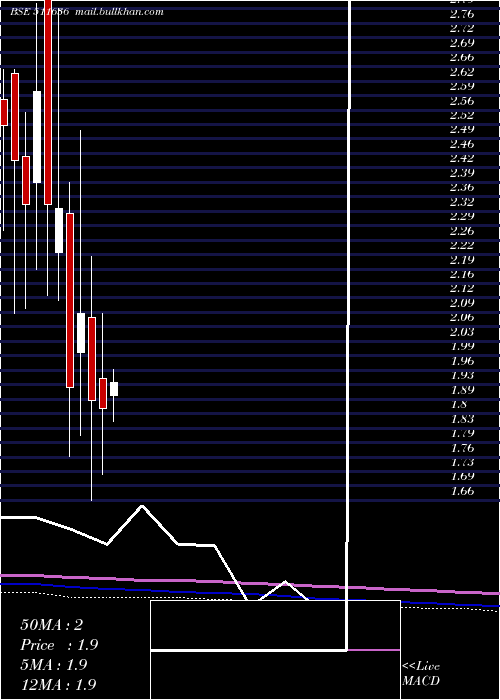This screenshot has width=500, height=700.
Task: Click the 2.36 price axis label
Action: coord(462,188)
